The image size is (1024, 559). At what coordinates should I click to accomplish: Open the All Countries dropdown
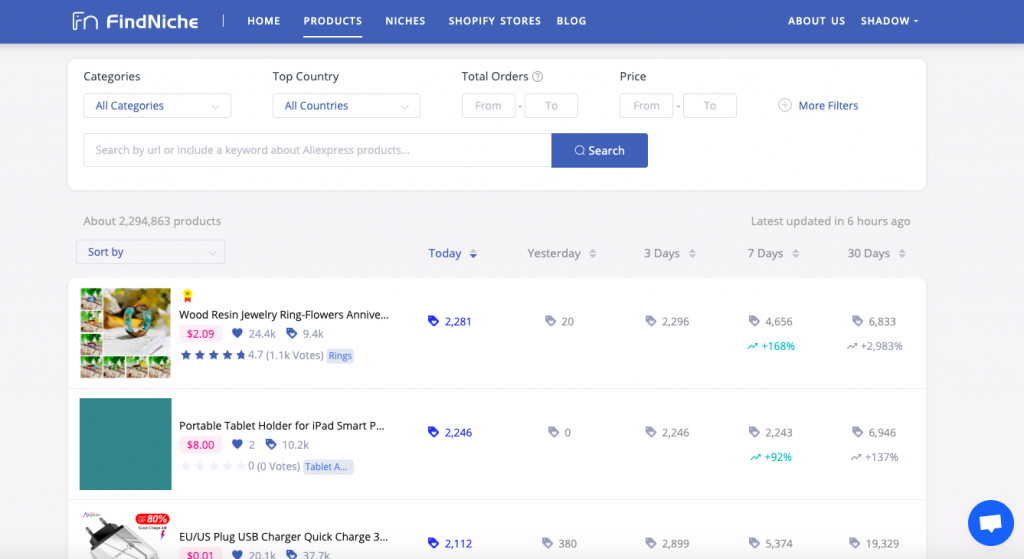[346, 106]
